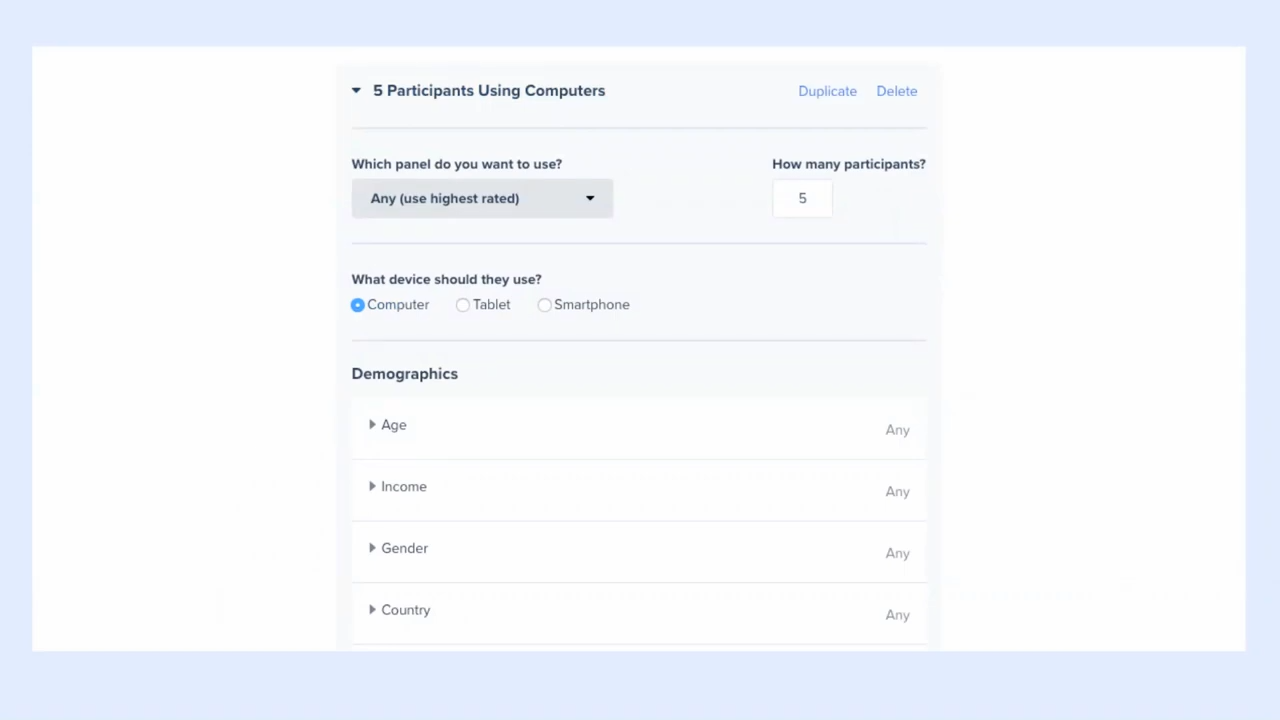Click the Country row label
1280x720 pixels.
(406, 610)
